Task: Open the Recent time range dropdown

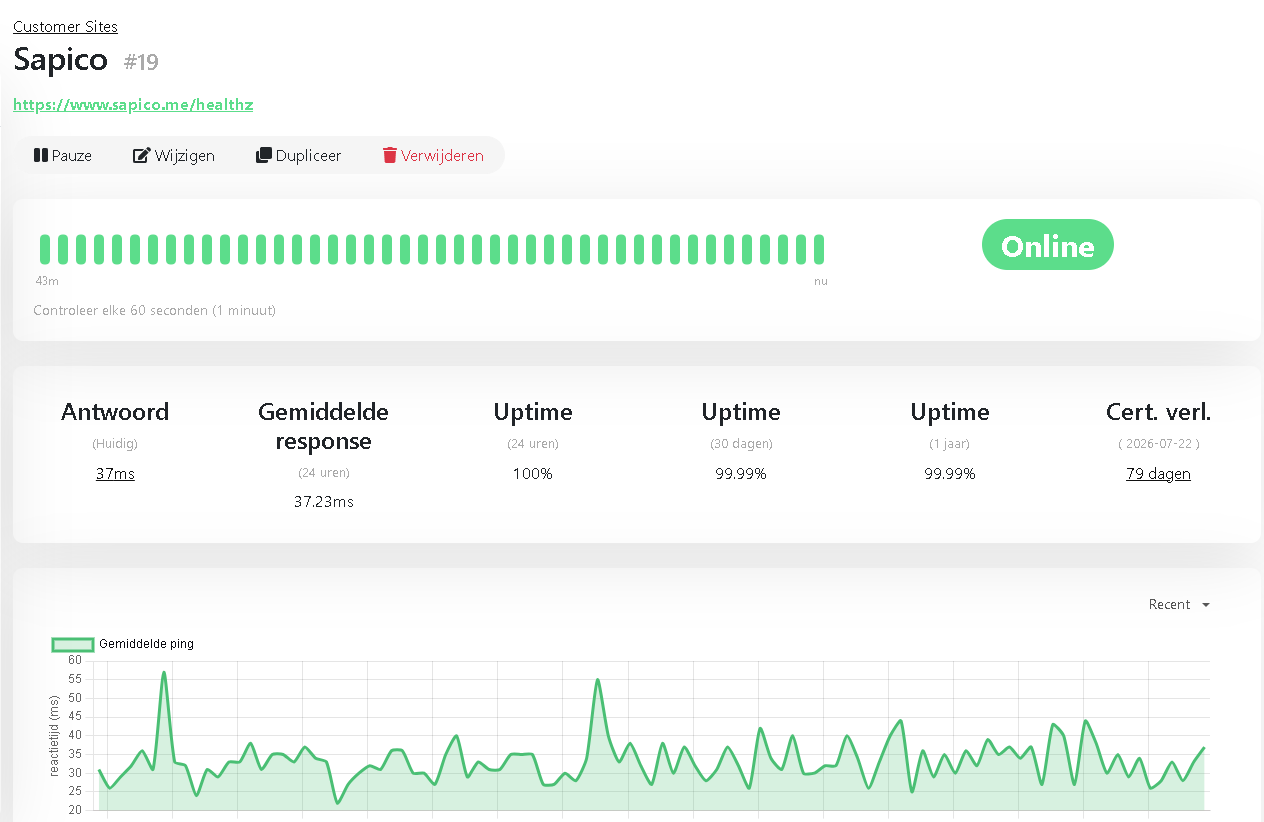Action: pyautogui.click(x=1179, y=604)
